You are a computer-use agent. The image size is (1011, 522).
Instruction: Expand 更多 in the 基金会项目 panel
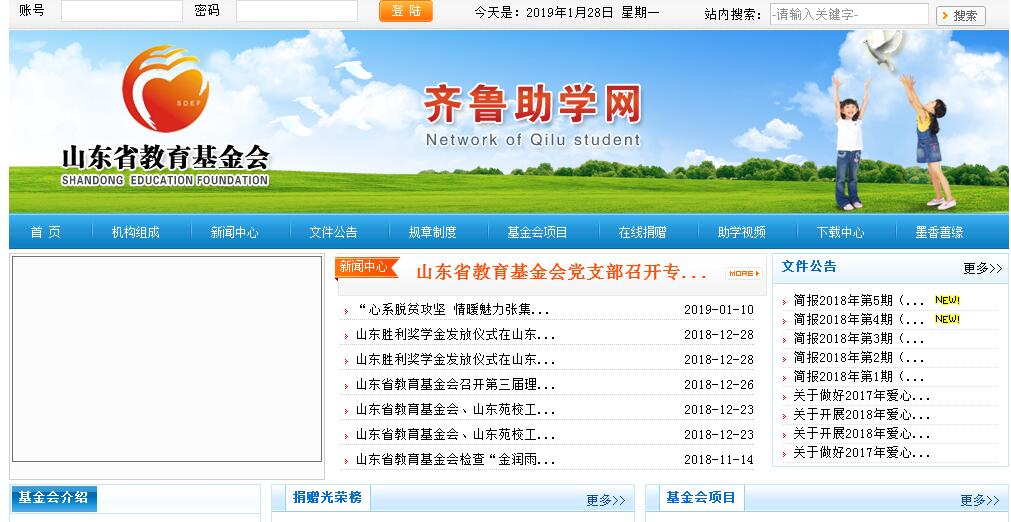[x=979, y=500]
